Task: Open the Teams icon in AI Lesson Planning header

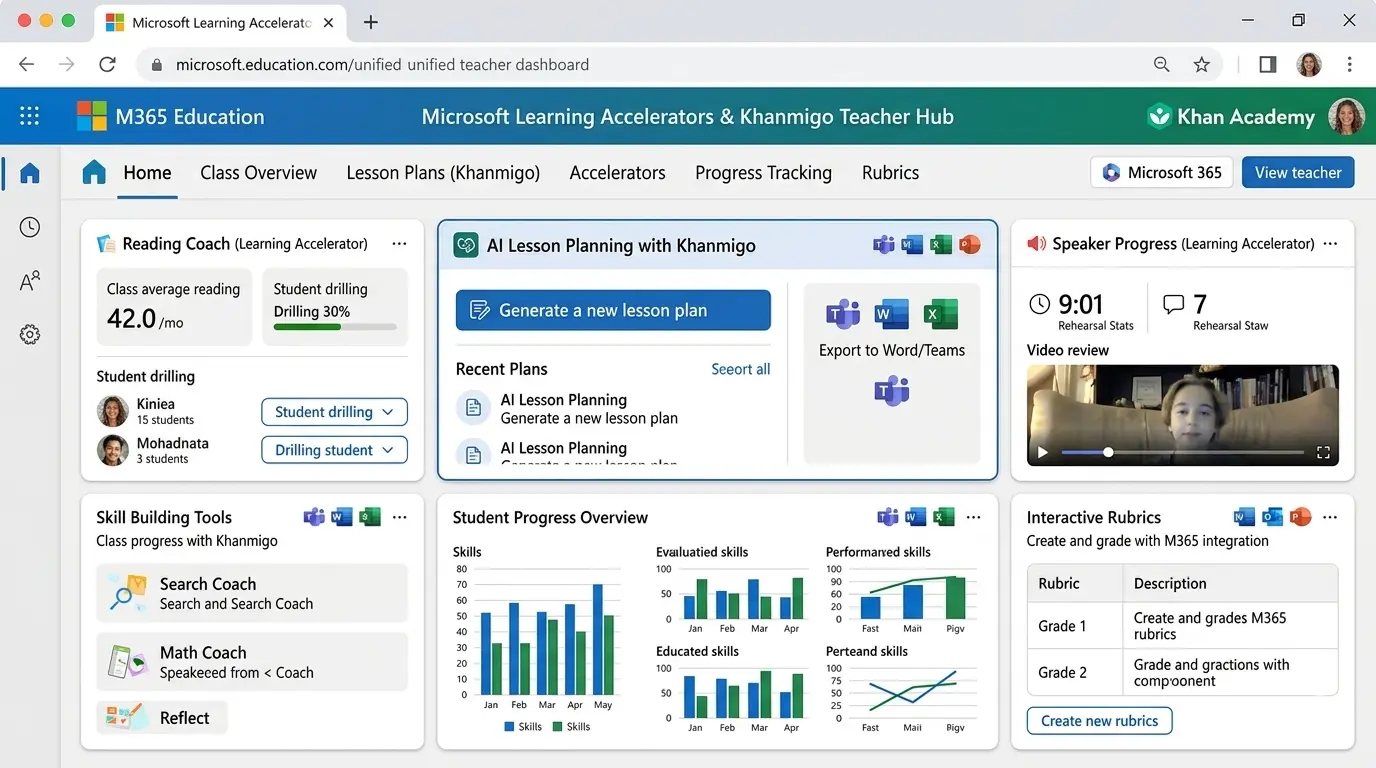Action: coord(883,244)
